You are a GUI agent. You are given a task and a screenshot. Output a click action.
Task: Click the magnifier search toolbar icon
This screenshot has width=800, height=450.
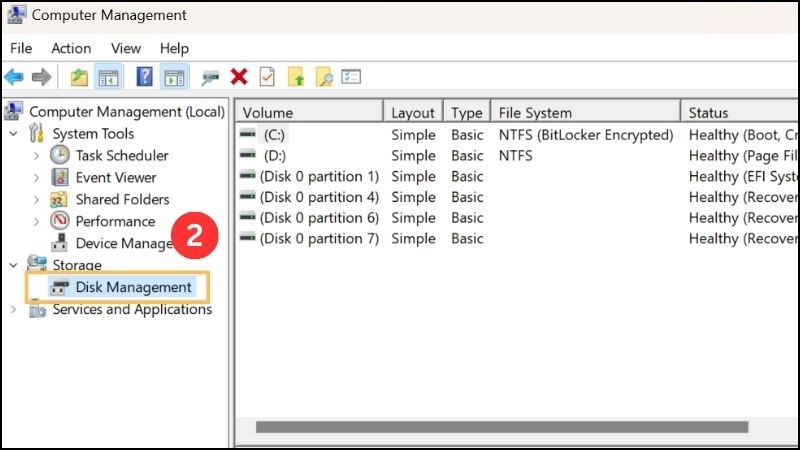click(323, 77)
